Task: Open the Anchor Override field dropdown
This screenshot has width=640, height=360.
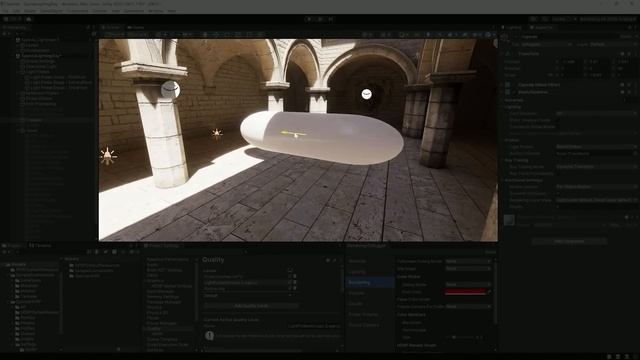Action: point(596,153)
